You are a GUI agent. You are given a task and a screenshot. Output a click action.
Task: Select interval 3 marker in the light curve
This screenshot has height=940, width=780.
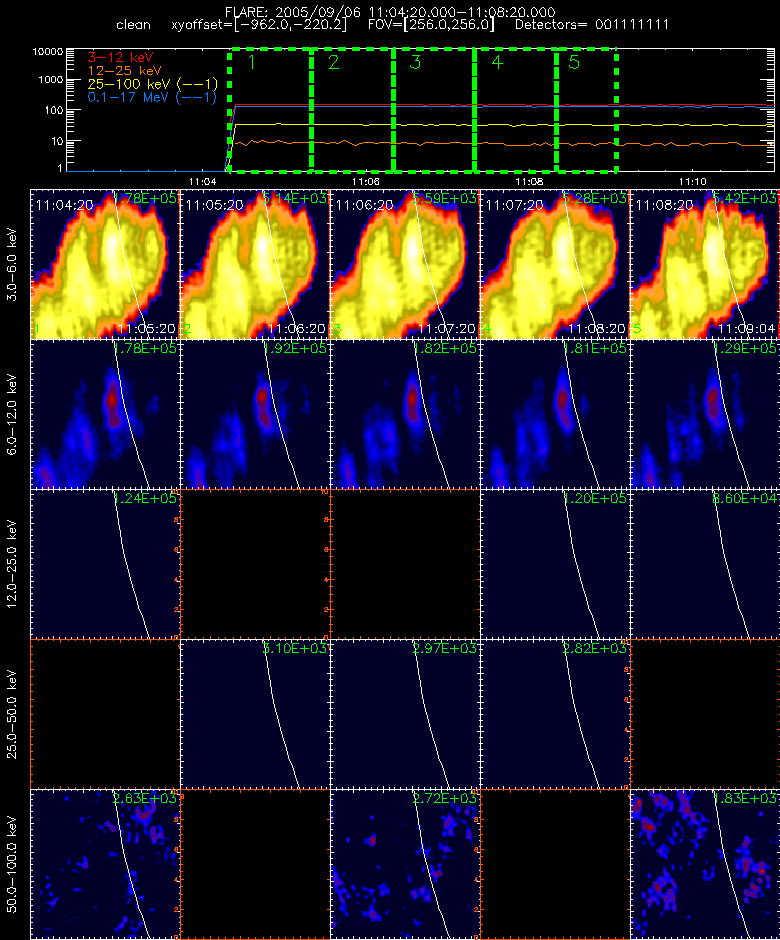415,62
